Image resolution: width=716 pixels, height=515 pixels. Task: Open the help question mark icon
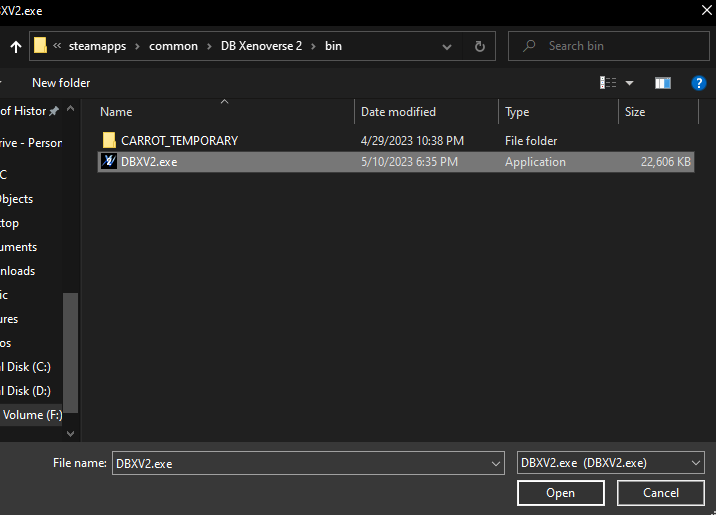pos(699,83)
